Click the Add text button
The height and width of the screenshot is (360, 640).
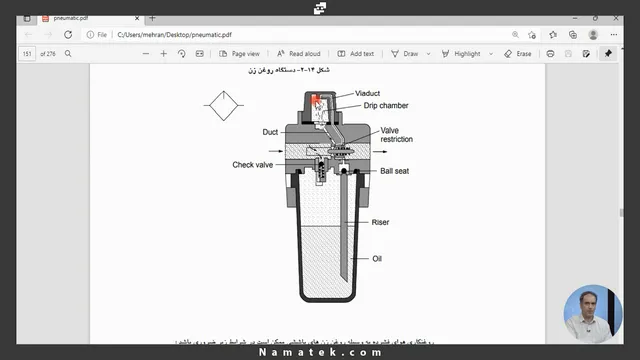click(356, 54)
